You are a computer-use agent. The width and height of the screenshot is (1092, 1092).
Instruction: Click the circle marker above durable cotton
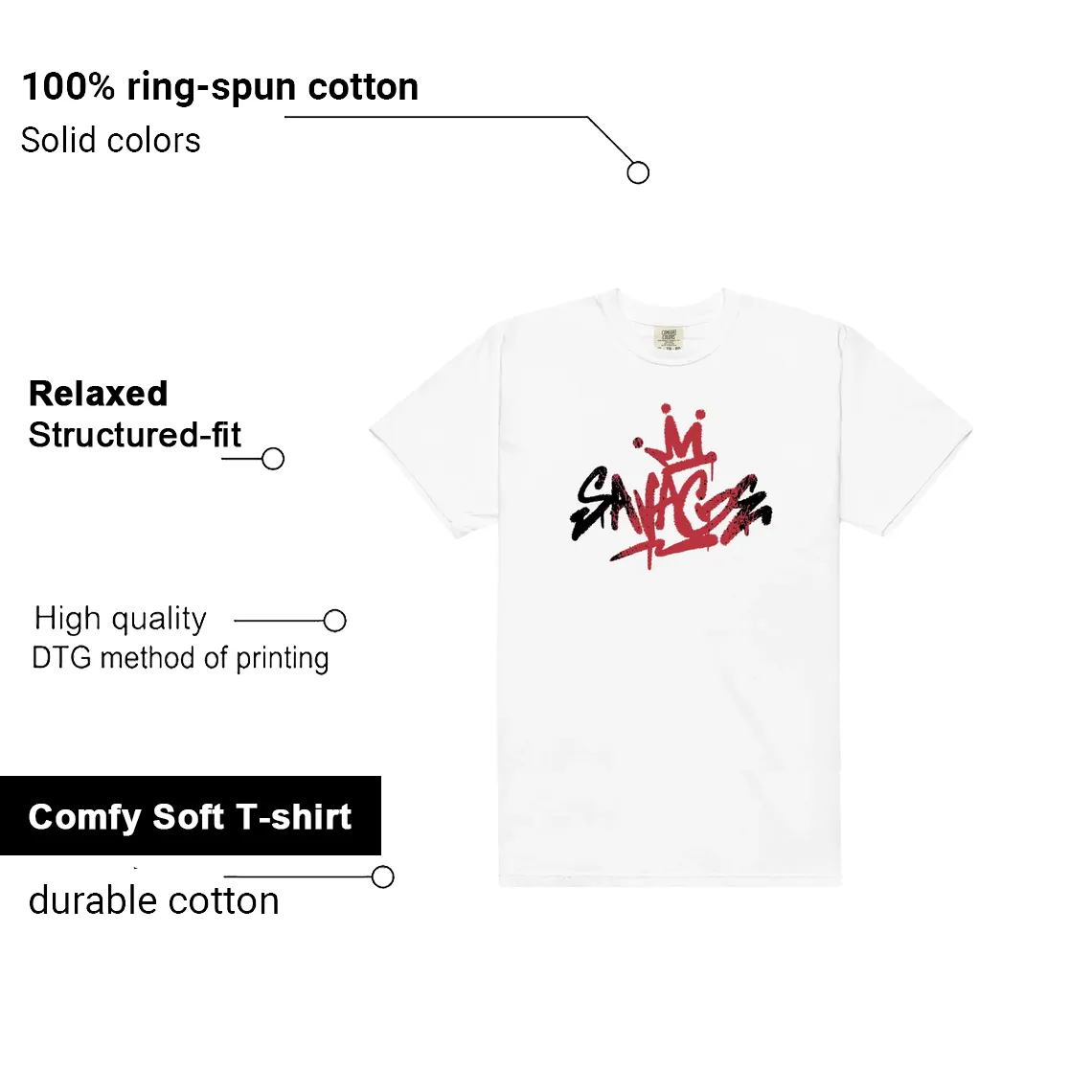click(x=383, y=876)
